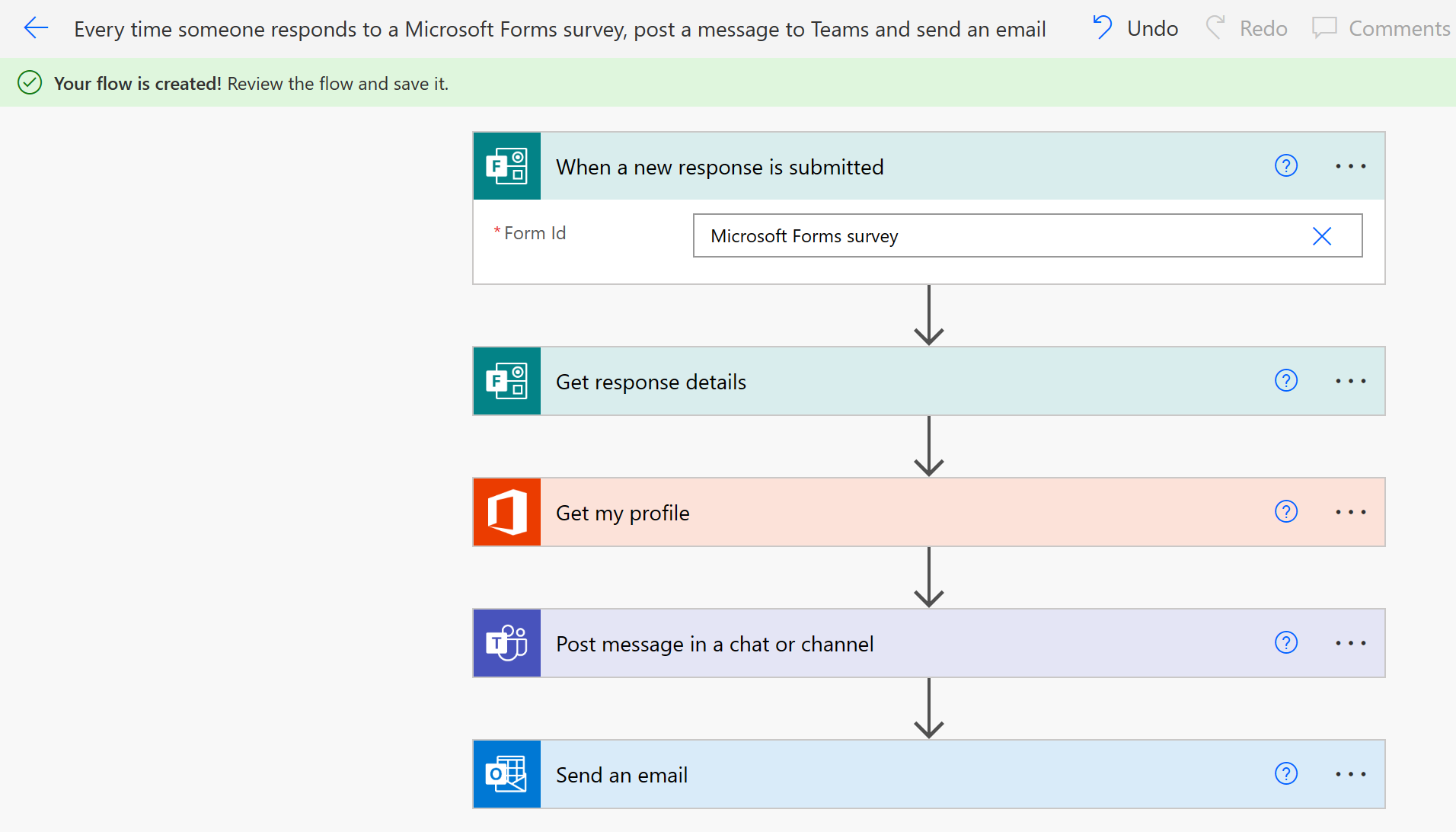Open the ellipsis menu on Send an email

(1350, 773)
